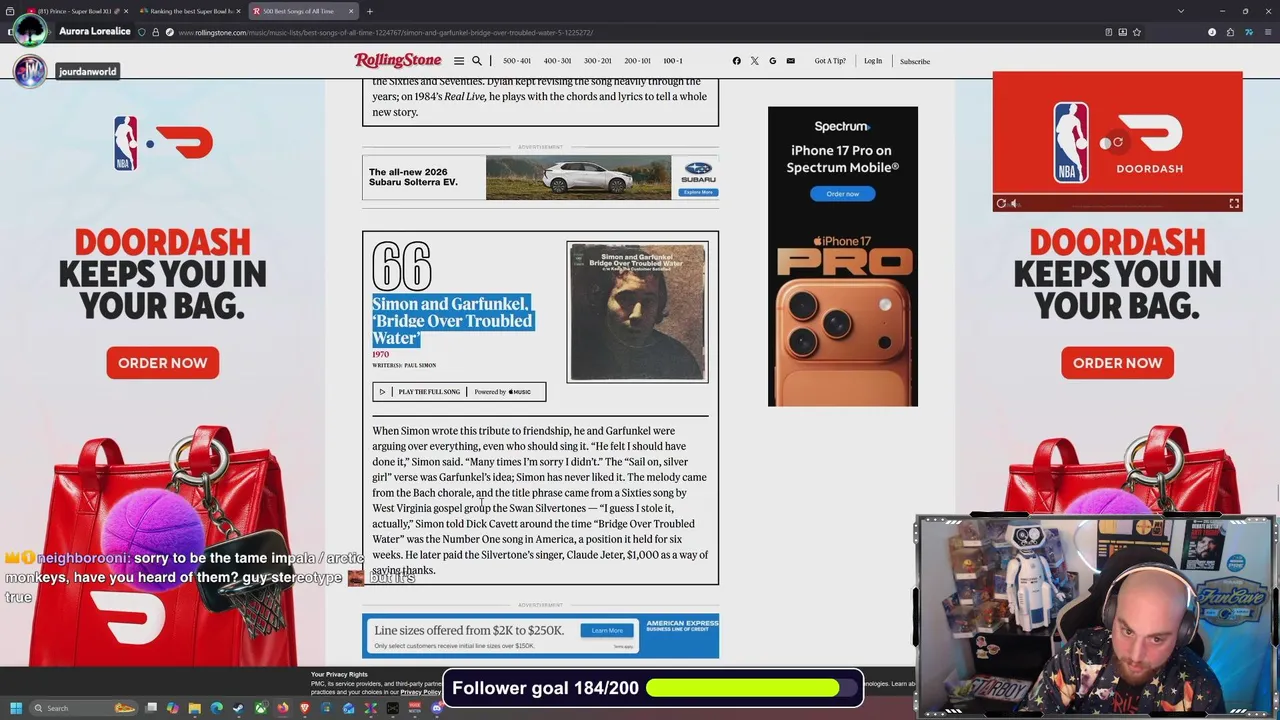This screenshot has height=720, width=1280.
Task: Open Xbox app from the taskbar
Action: click(261, 708)
